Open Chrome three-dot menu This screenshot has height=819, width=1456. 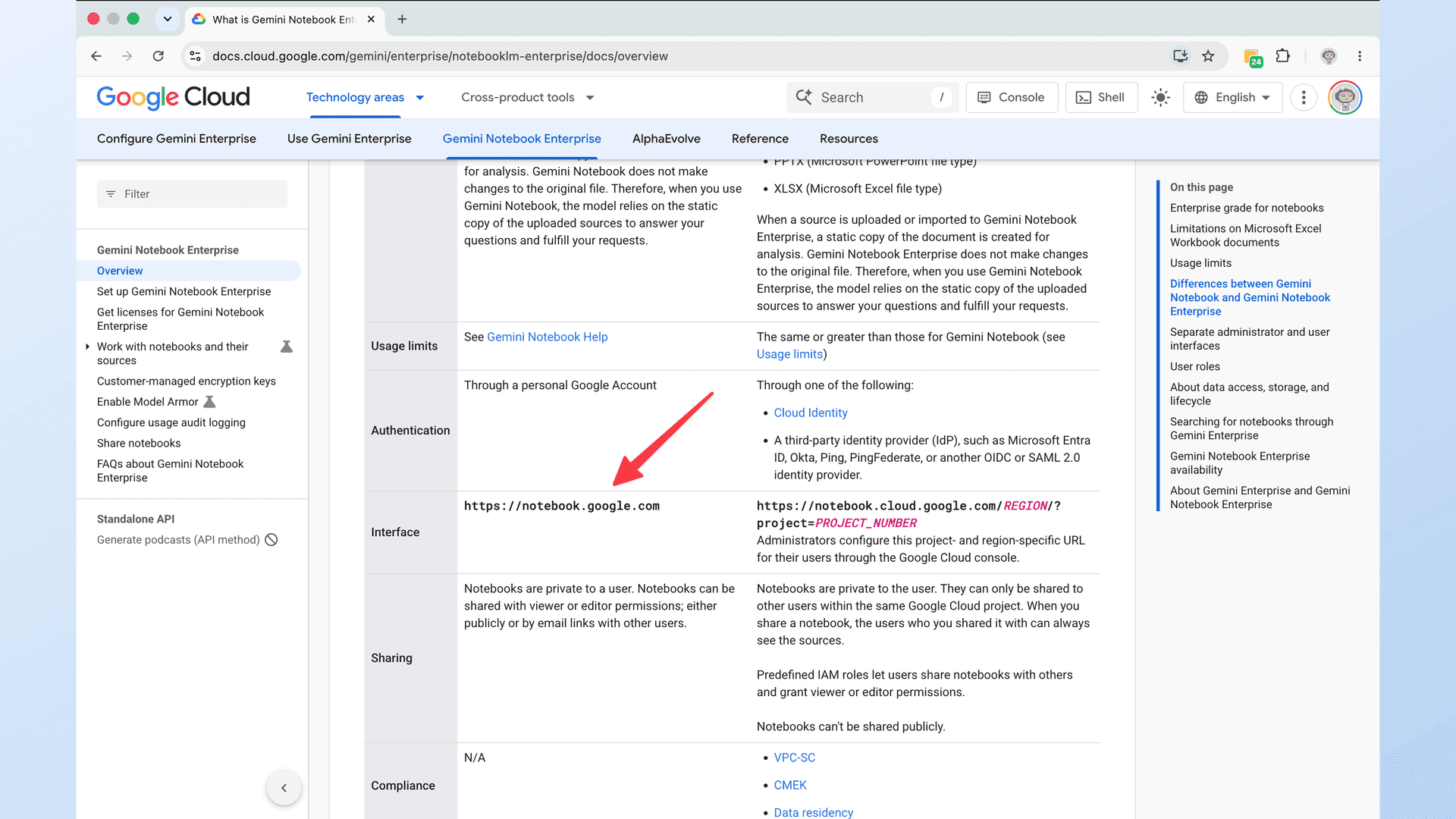click(x=1360, y=56)
